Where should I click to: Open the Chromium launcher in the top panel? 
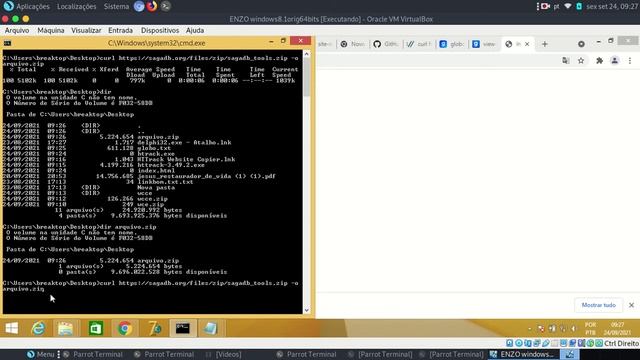pyautogui.click(x=139, y=6)
